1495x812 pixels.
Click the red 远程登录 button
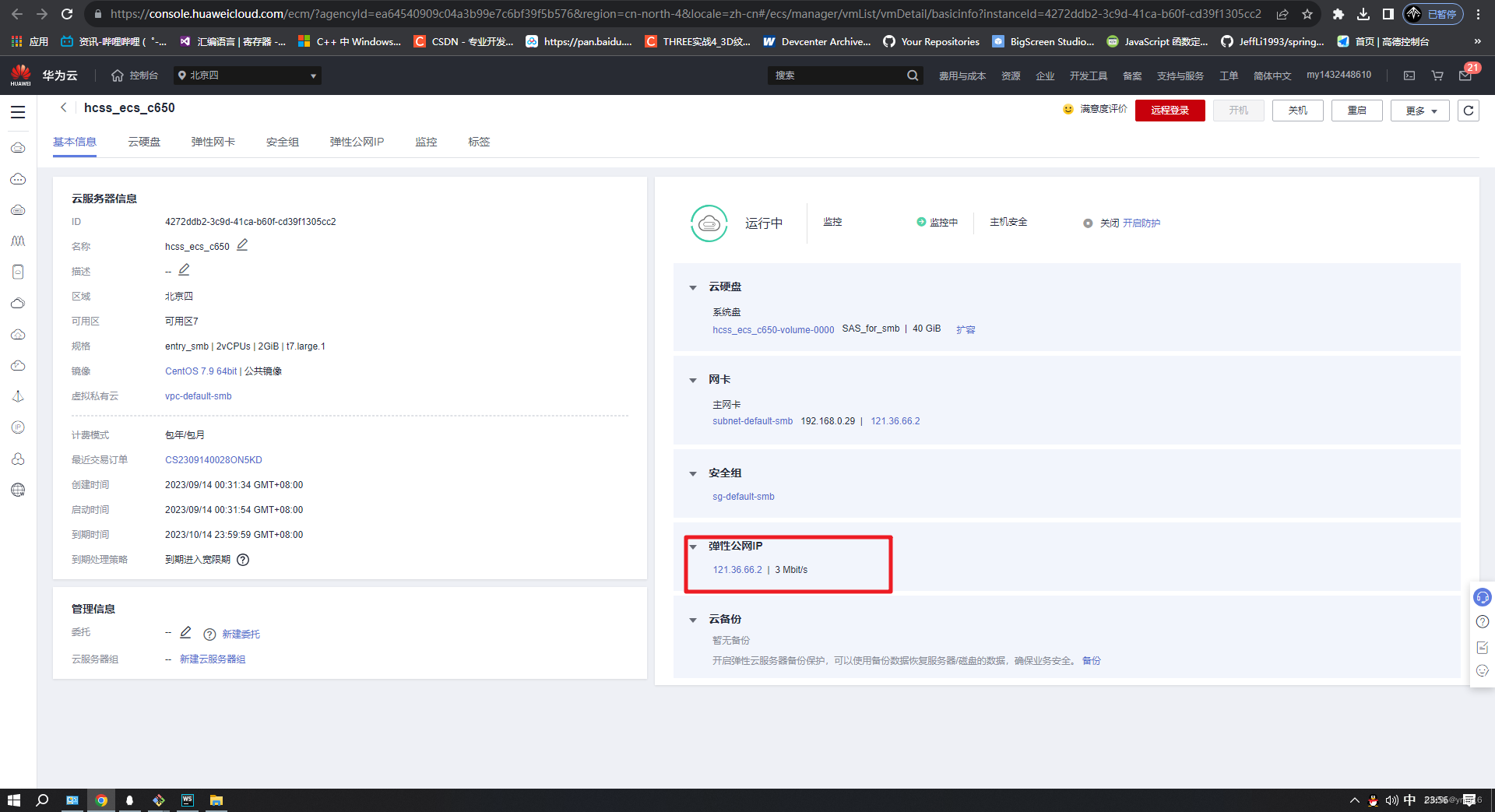point(1170,111)
